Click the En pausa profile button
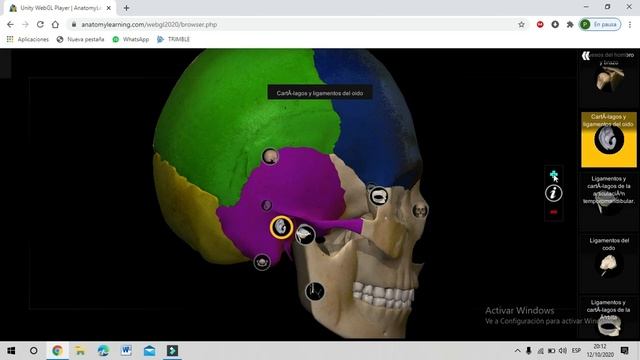This screenshot has width=640, height=360. click(x=600, y=24)
